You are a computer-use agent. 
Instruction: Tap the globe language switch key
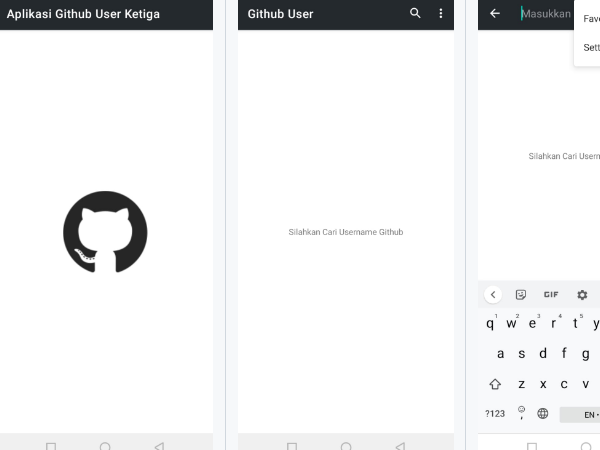click(x=543, y=413)
